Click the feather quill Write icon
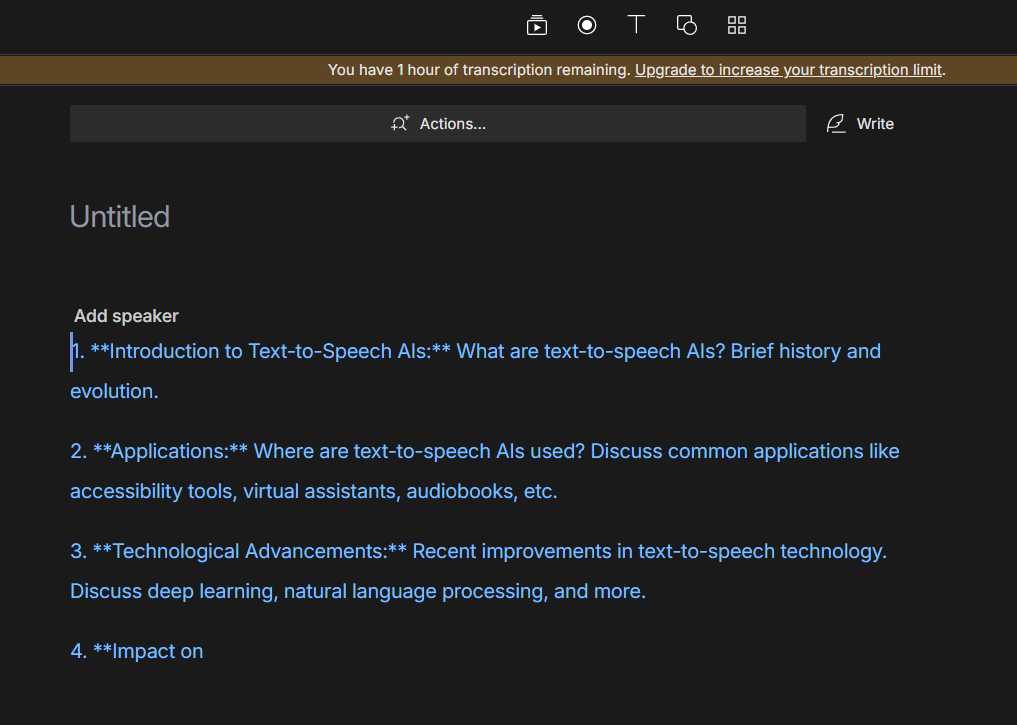The image size is (1017, 725). click(836, 124)
